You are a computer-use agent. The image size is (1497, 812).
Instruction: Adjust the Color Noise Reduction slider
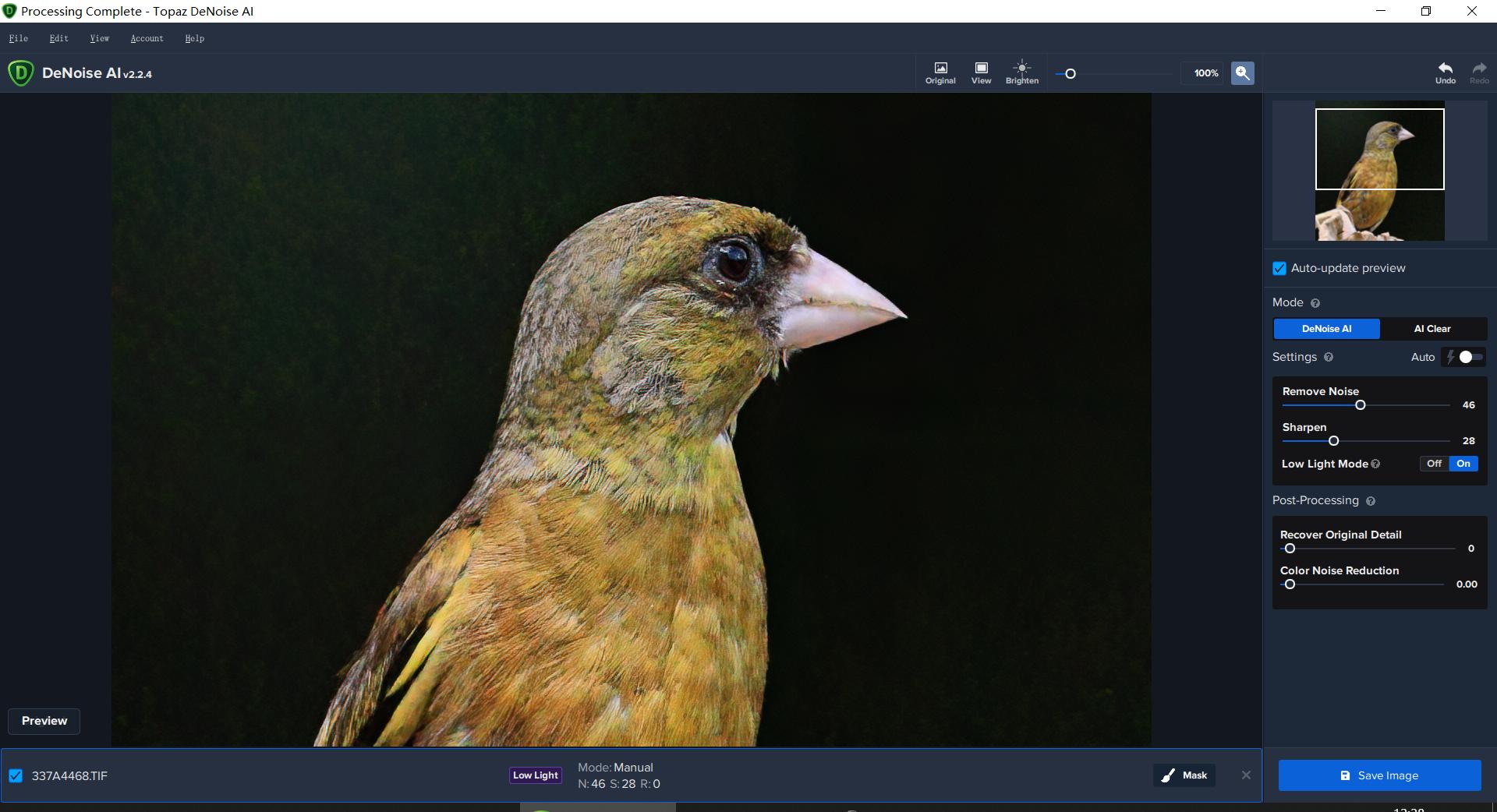click(1290, 584)
